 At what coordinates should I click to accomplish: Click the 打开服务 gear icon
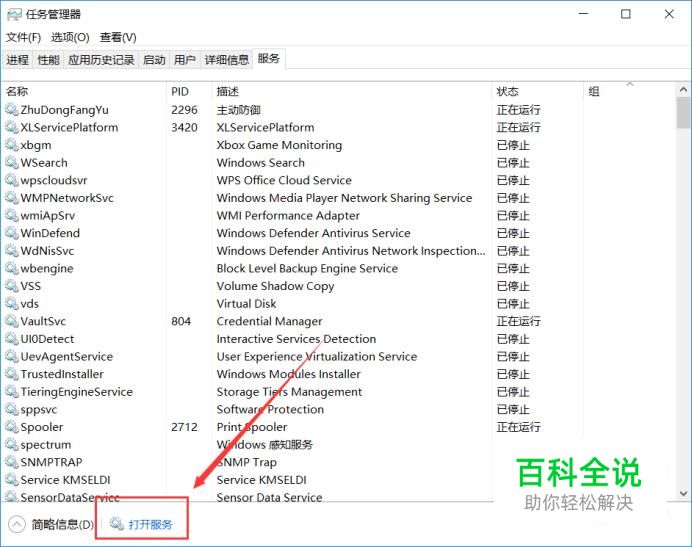[x=117, y=524]
